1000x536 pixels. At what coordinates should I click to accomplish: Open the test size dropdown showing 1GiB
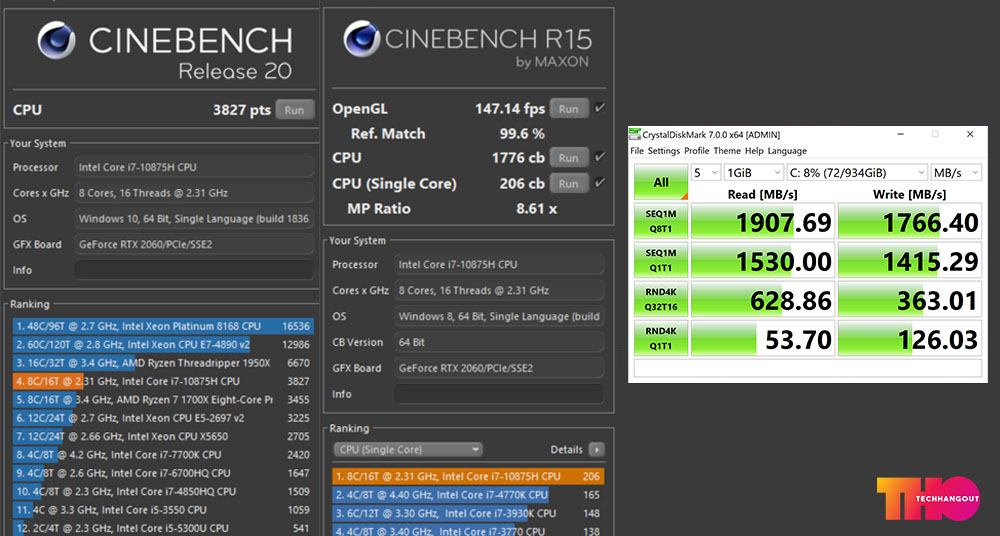tap(753, 172)
